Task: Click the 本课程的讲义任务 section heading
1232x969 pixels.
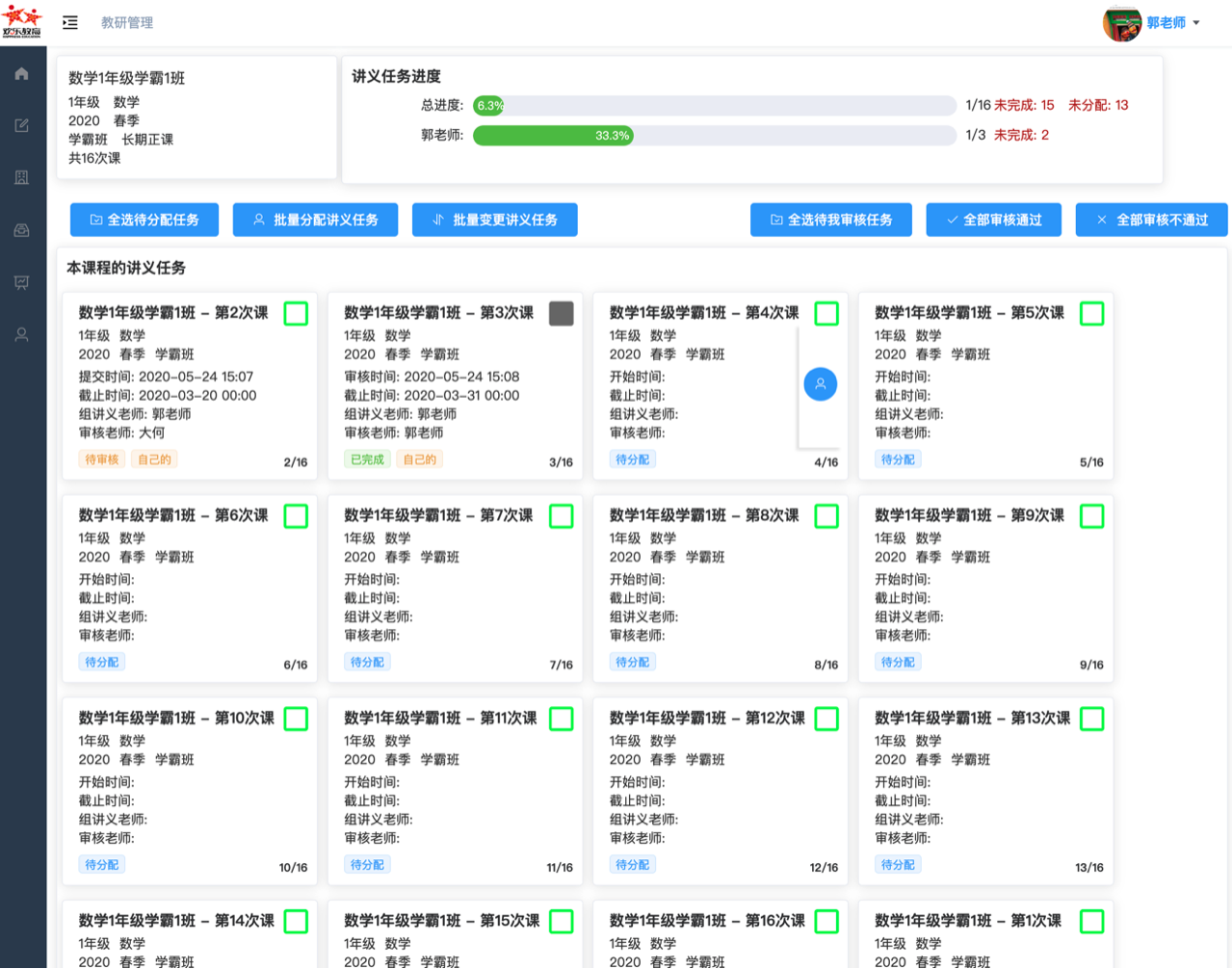Action: click(126, 268)
